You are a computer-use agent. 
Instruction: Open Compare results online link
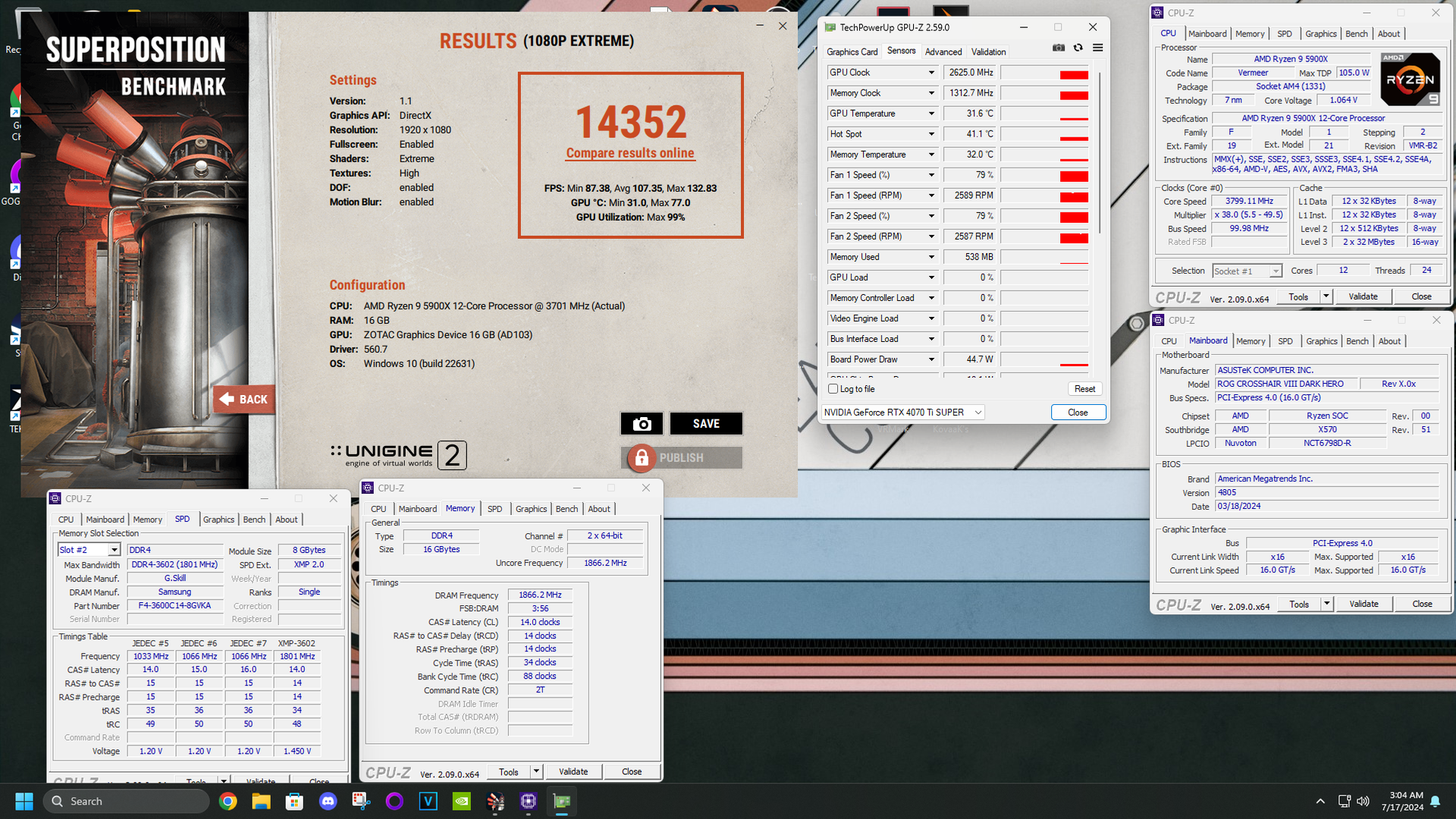click(x=630, y=153)
